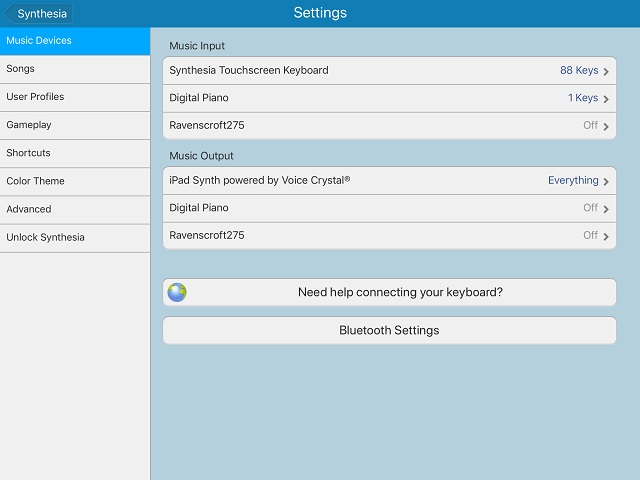This screenshot has width=640, height=480.
Task: Open iPad Synth powered by Voice Crystal
Action: coord(389,180)
